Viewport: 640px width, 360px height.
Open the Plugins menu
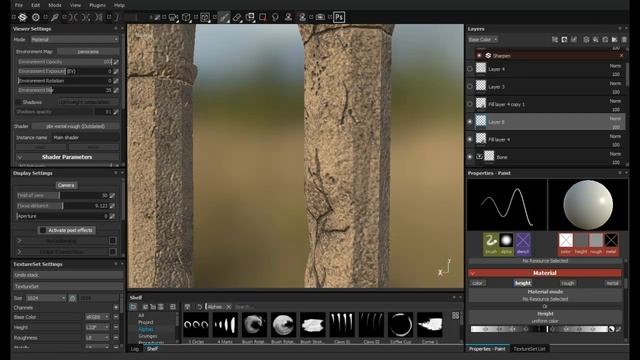[97, 5]
